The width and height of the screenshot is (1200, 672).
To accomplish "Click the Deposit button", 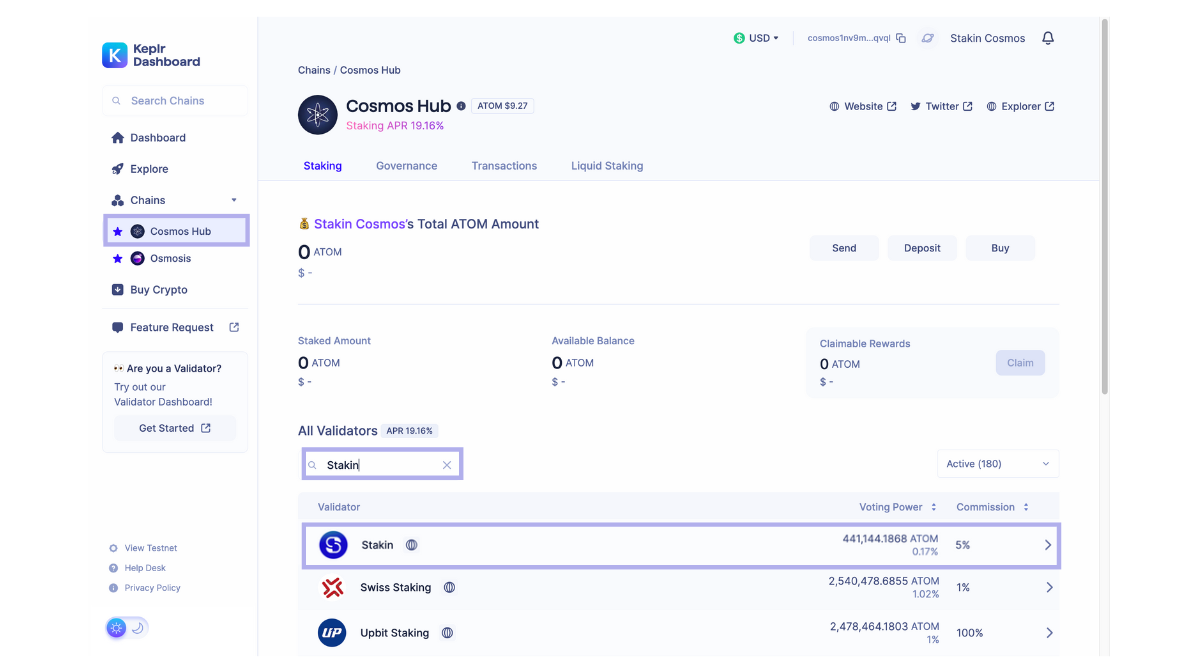I will [922, 248].
